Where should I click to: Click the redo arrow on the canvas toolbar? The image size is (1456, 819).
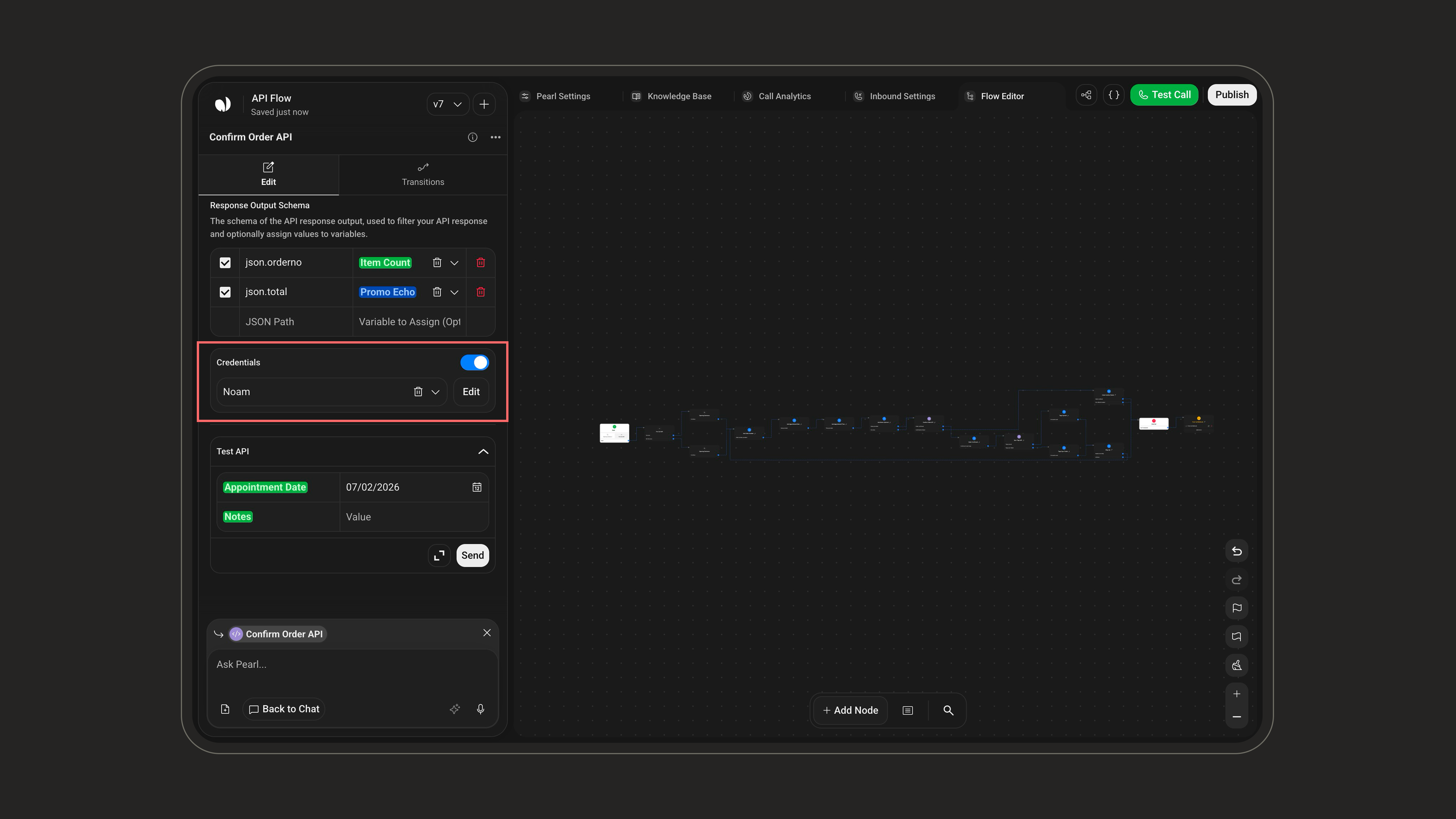click(1237, 580)
